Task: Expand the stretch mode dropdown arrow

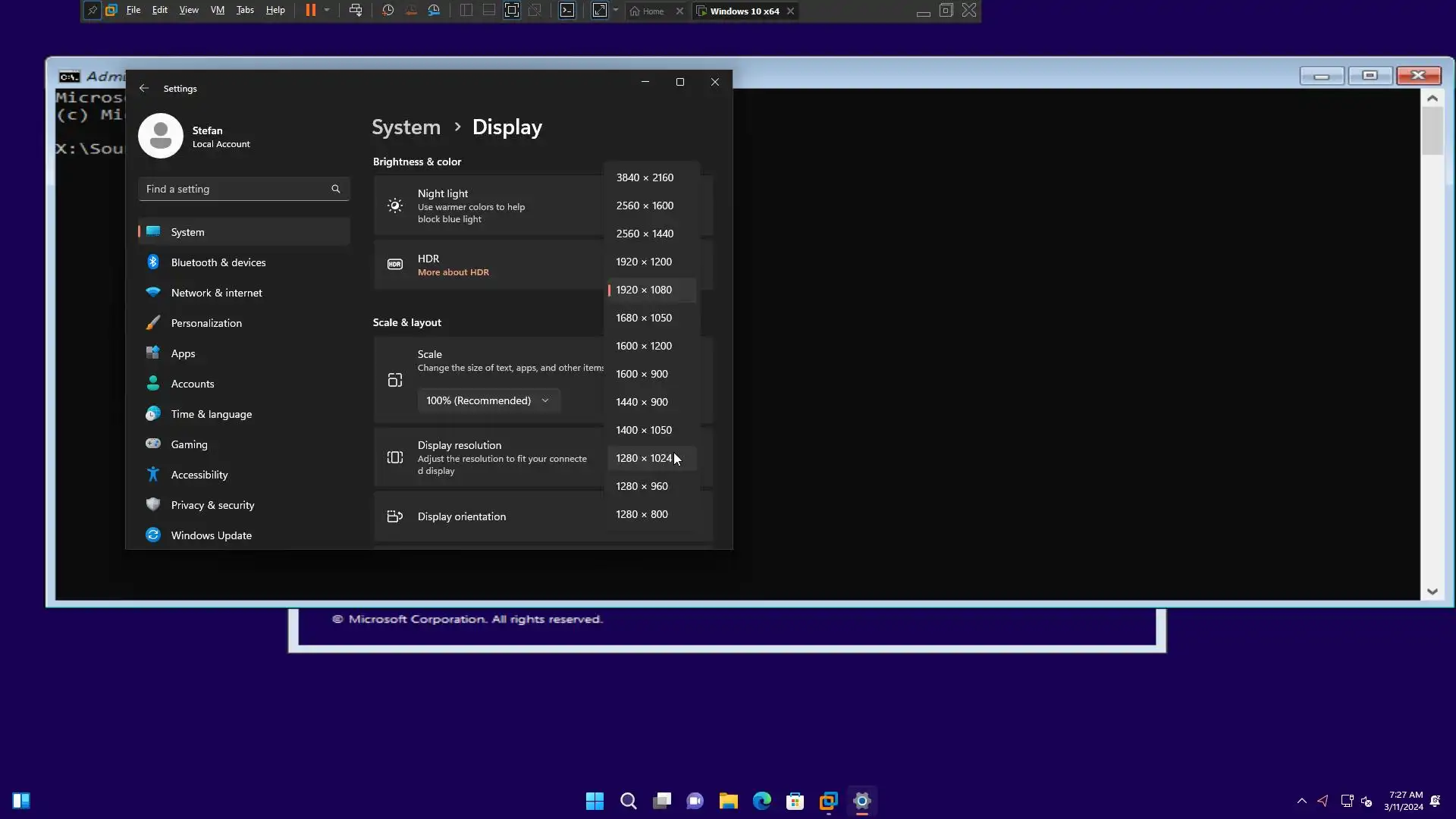Action: 616,11
